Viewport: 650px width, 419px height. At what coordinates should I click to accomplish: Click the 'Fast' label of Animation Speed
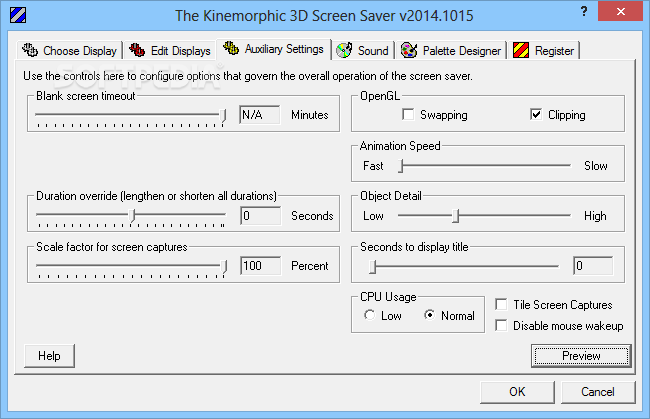[x=373, y=166]
